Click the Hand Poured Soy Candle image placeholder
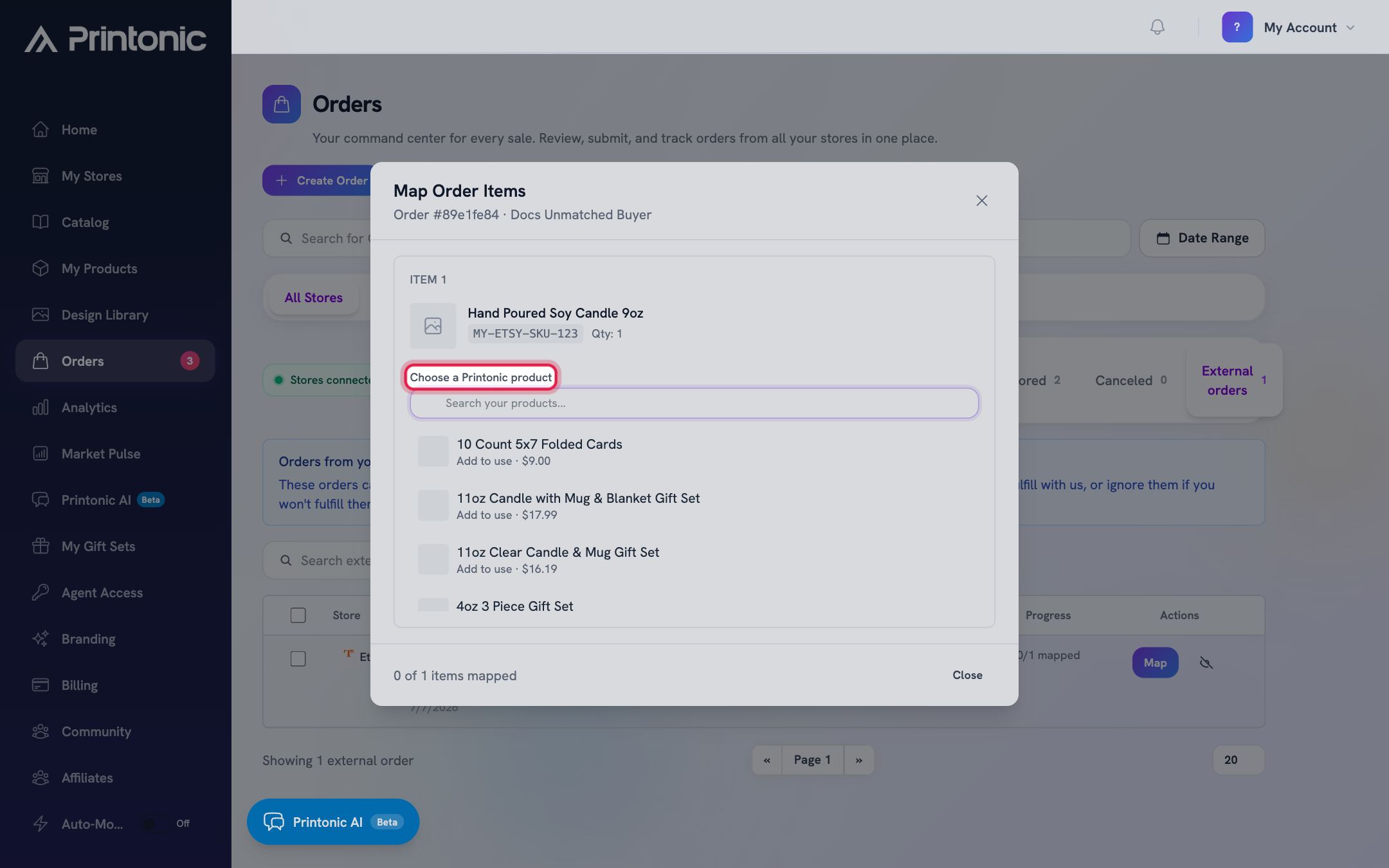The image size is (1389, 868). pos(433,326)
